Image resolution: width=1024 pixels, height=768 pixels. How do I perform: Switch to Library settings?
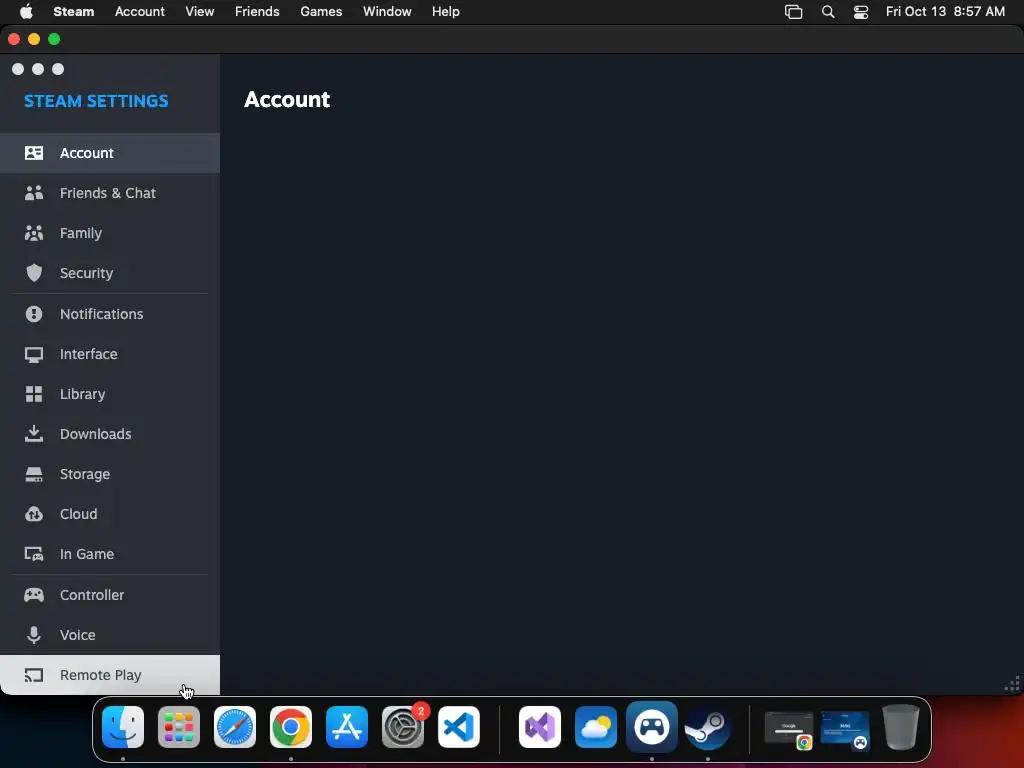110,394
